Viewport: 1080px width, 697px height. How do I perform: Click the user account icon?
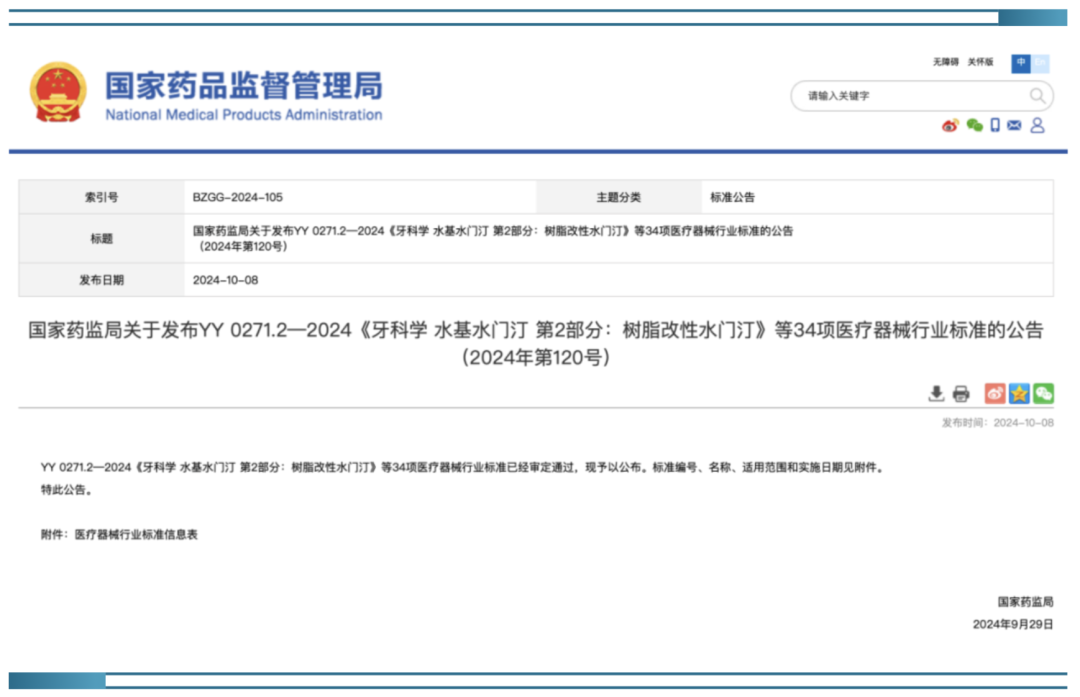[1037, 125]
